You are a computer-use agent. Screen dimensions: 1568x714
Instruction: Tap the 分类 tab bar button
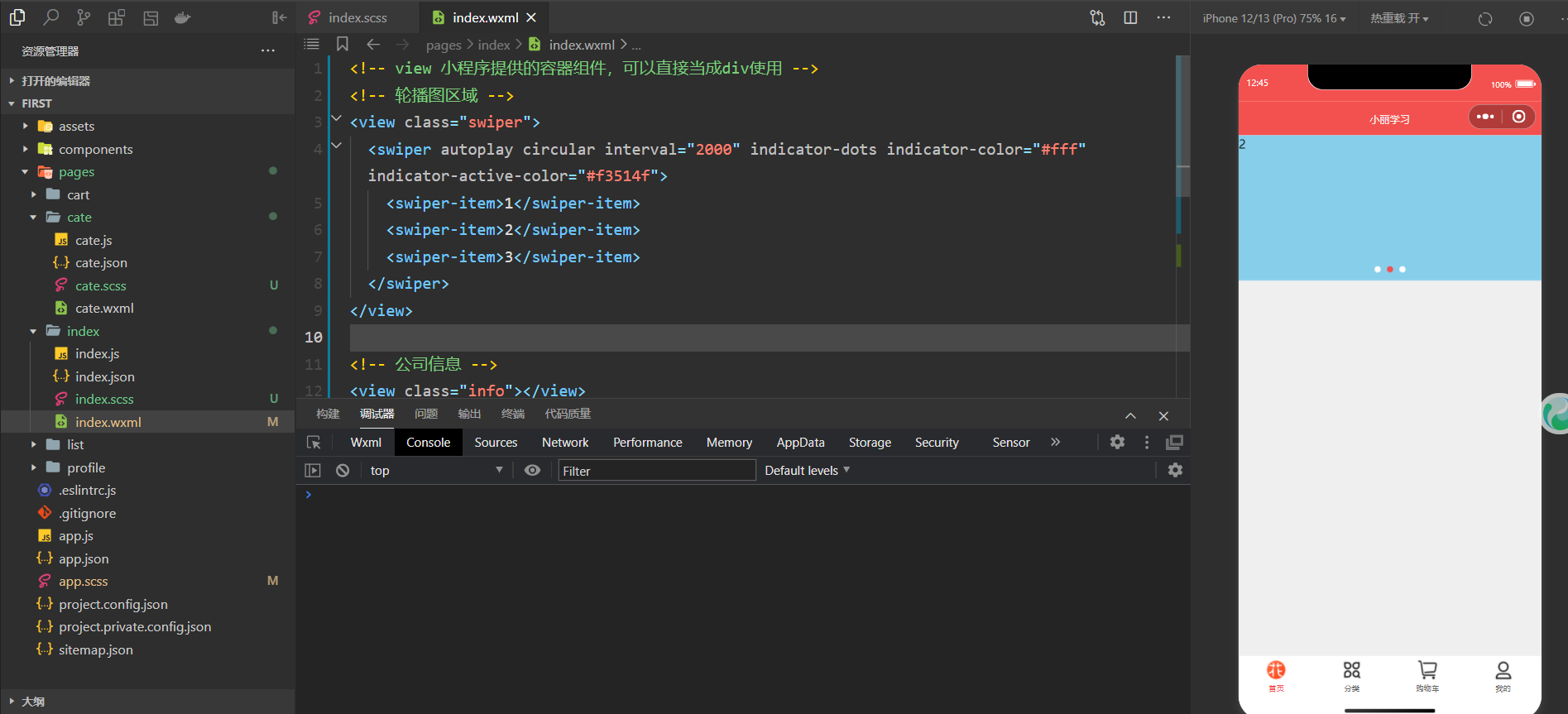[1351, 676]
